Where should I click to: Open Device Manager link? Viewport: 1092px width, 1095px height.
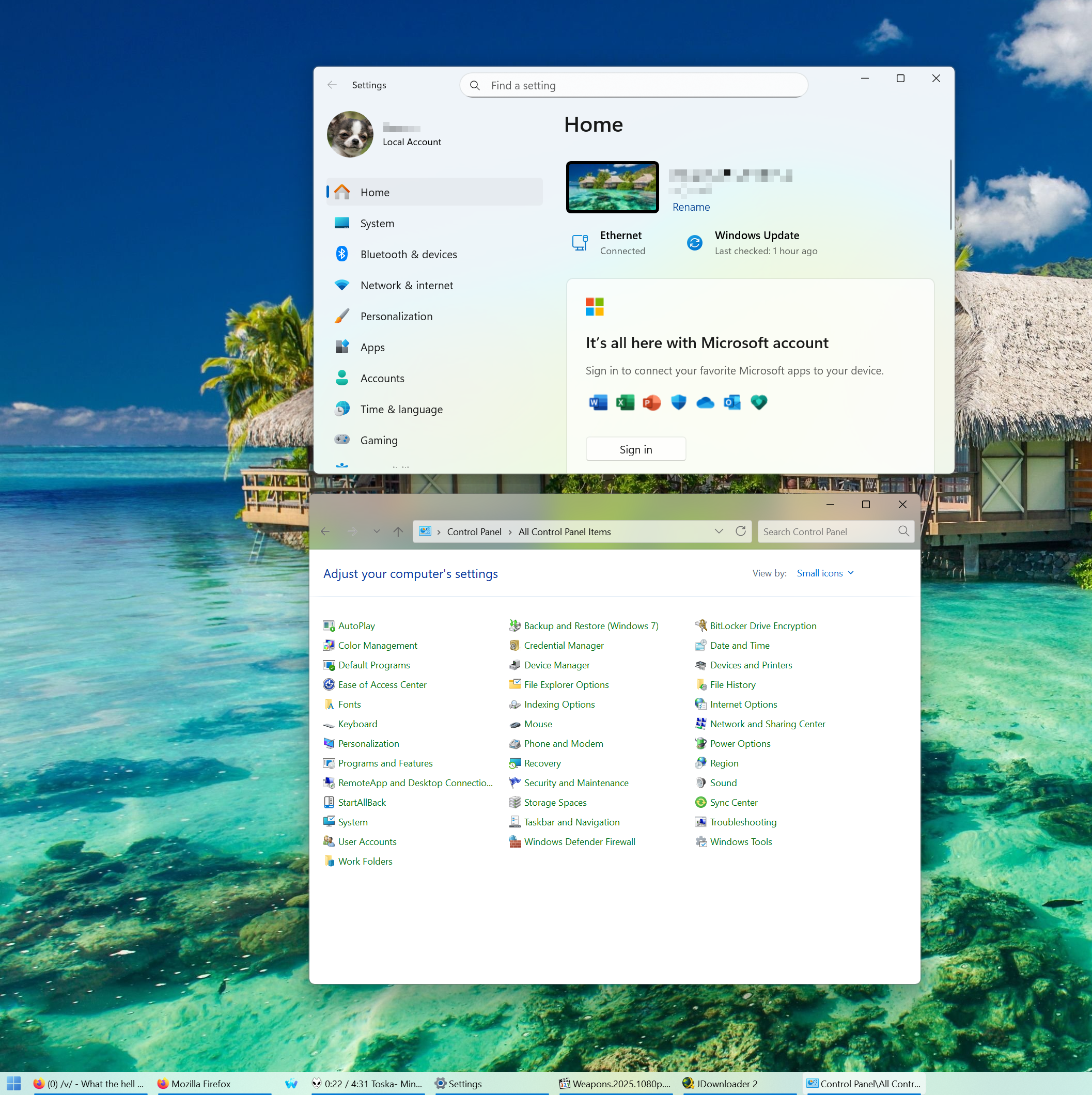[556, 665]
